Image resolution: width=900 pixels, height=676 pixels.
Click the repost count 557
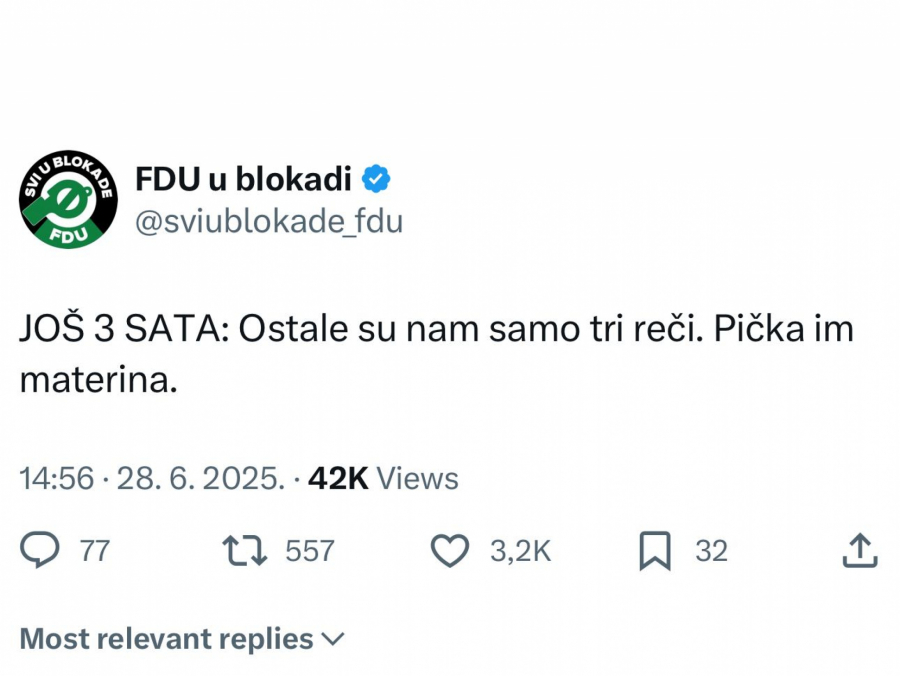[310, 549]
